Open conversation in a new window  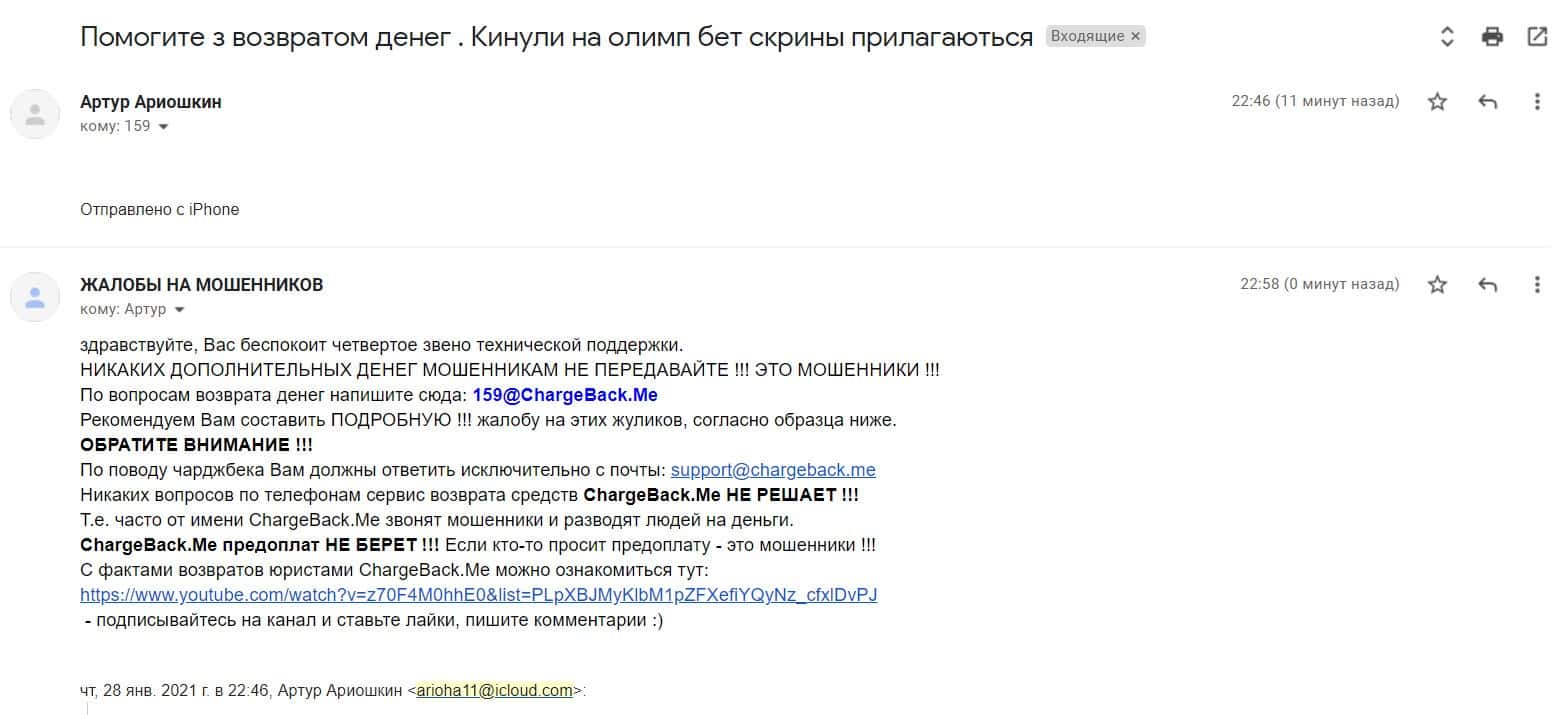(x=1537, y=37)
